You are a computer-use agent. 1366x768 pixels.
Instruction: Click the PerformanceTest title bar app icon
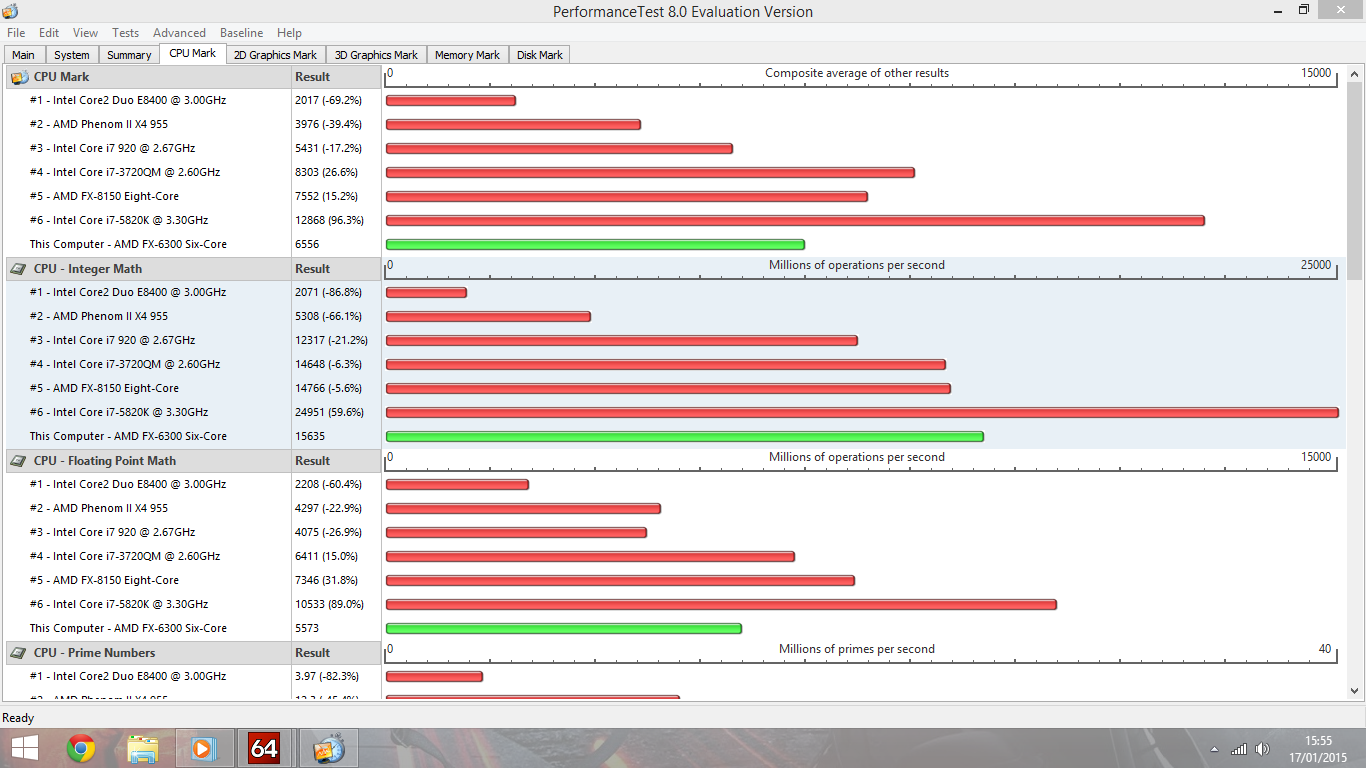pyautogui.click(x=11, y=11)
